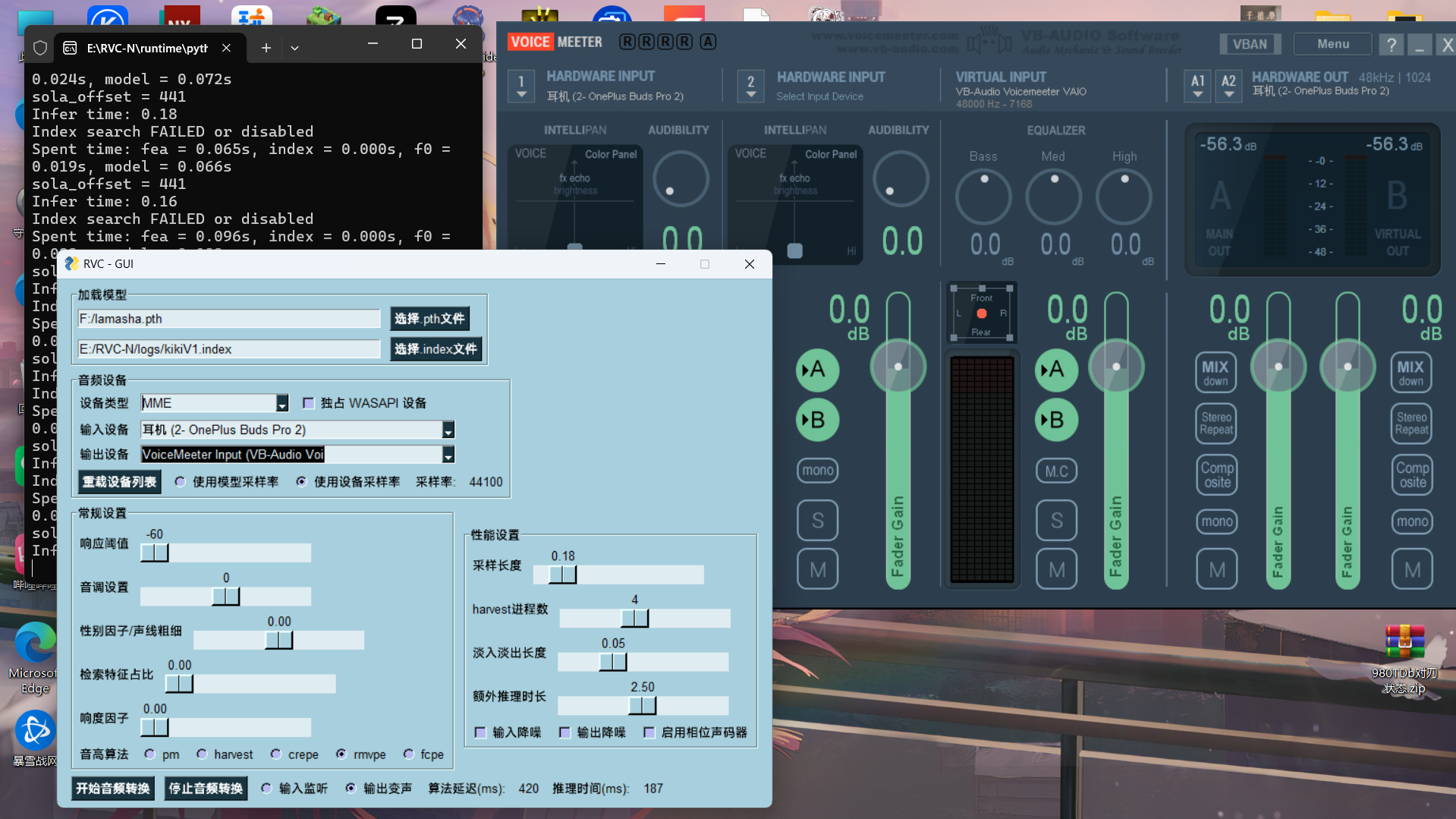Toggle Stereo Repeat on the A output bus
The width and height of the screenshot is (1456, 819).
(x=1215, y=424)
